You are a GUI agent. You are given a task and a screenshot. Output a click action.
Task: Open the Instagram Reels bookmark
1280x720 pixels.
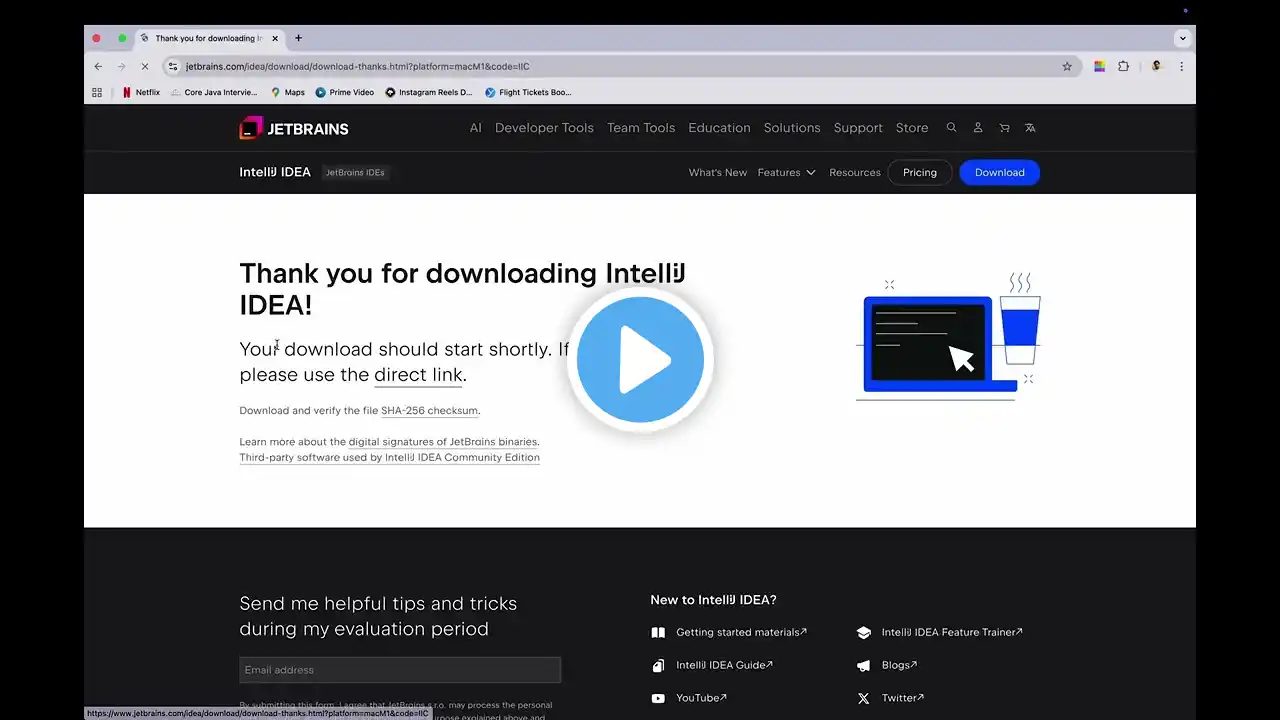(x=429, y=92)
